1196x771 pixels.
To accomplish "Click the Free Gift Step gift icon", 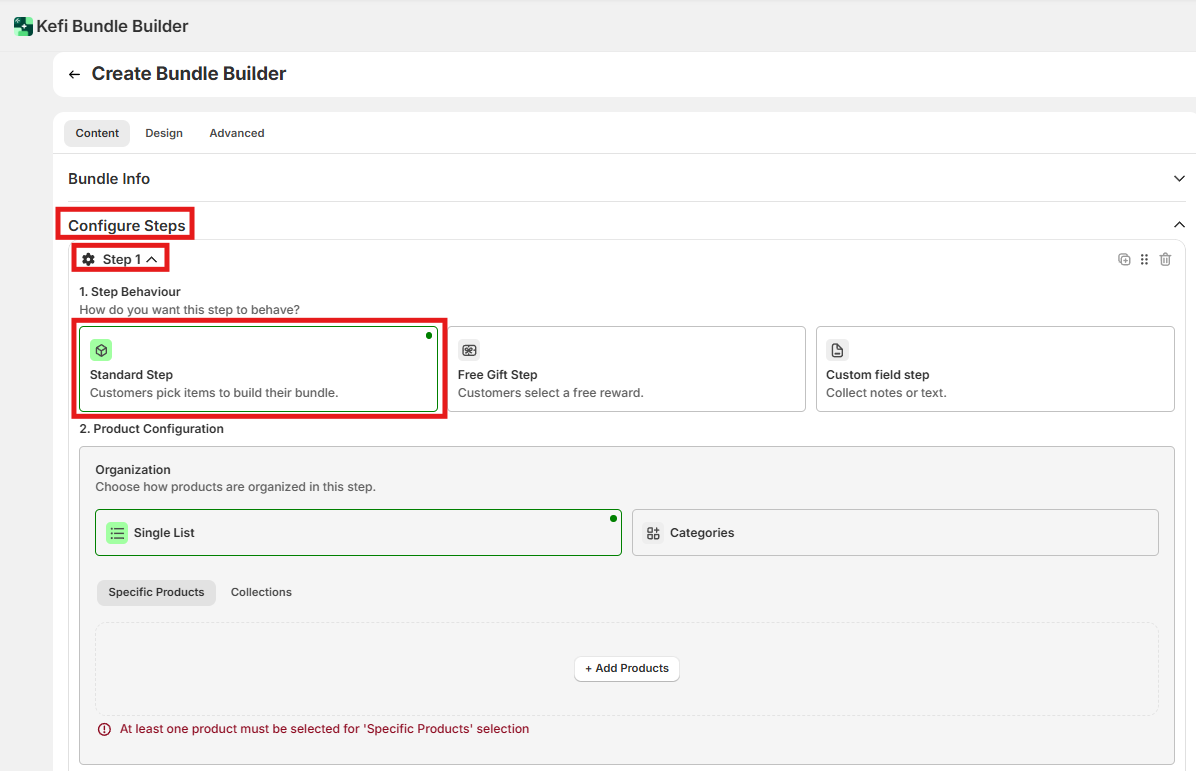I will click(469, 350).
